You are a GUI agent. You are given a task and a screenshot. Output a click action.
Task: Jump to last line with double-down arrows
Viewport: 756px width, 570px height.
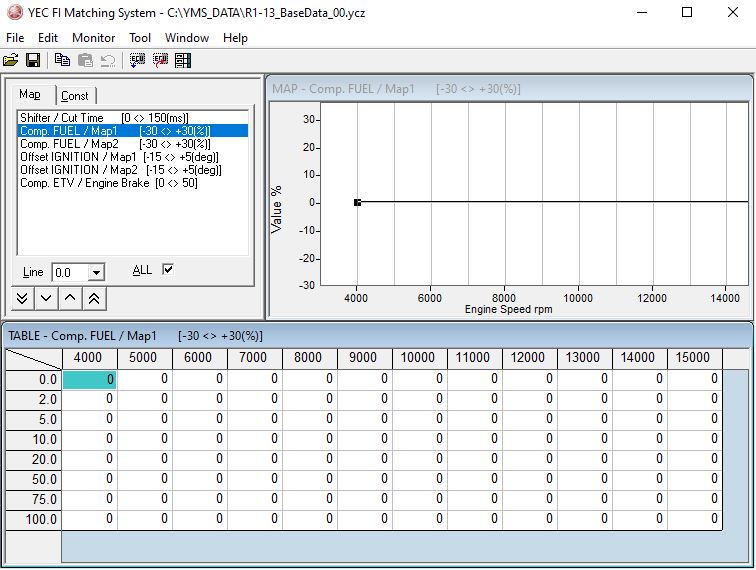click(x=22, y=299)
